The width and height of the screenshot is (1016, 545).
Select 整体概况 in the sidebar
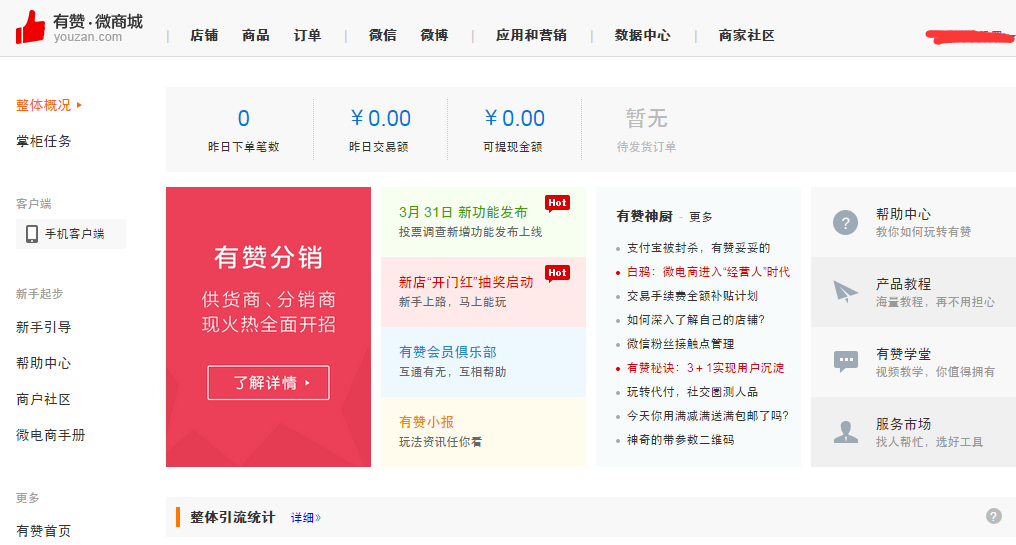tap(43, 105)
